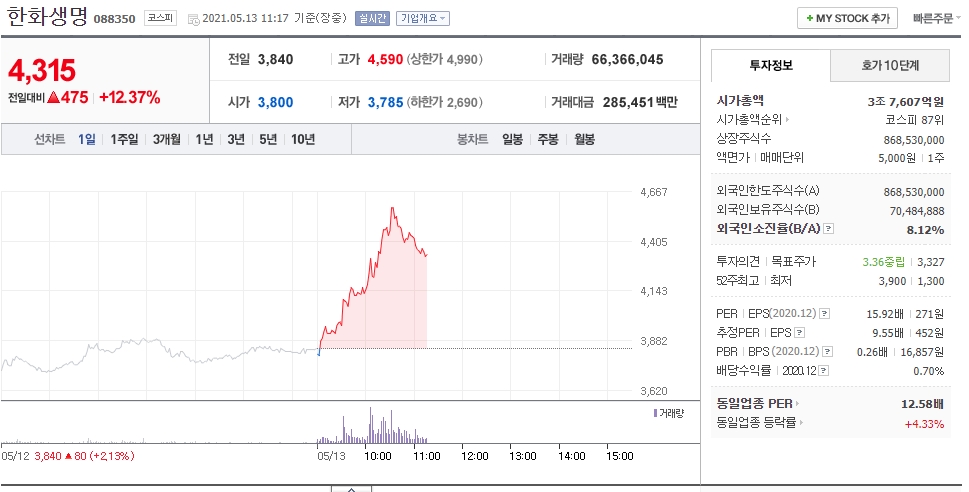This screenshot has width=969, height=492.
Task: Click 동일업종 등락률 value +4.33%
Action: [924, 424]
